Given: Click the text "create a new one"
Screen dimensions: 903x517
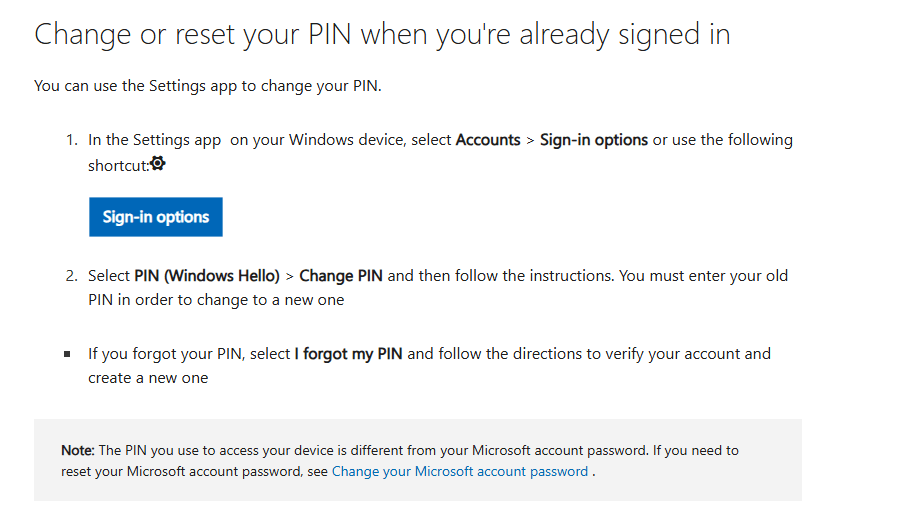Looking at the screenshot, I should tap(148, 378).
